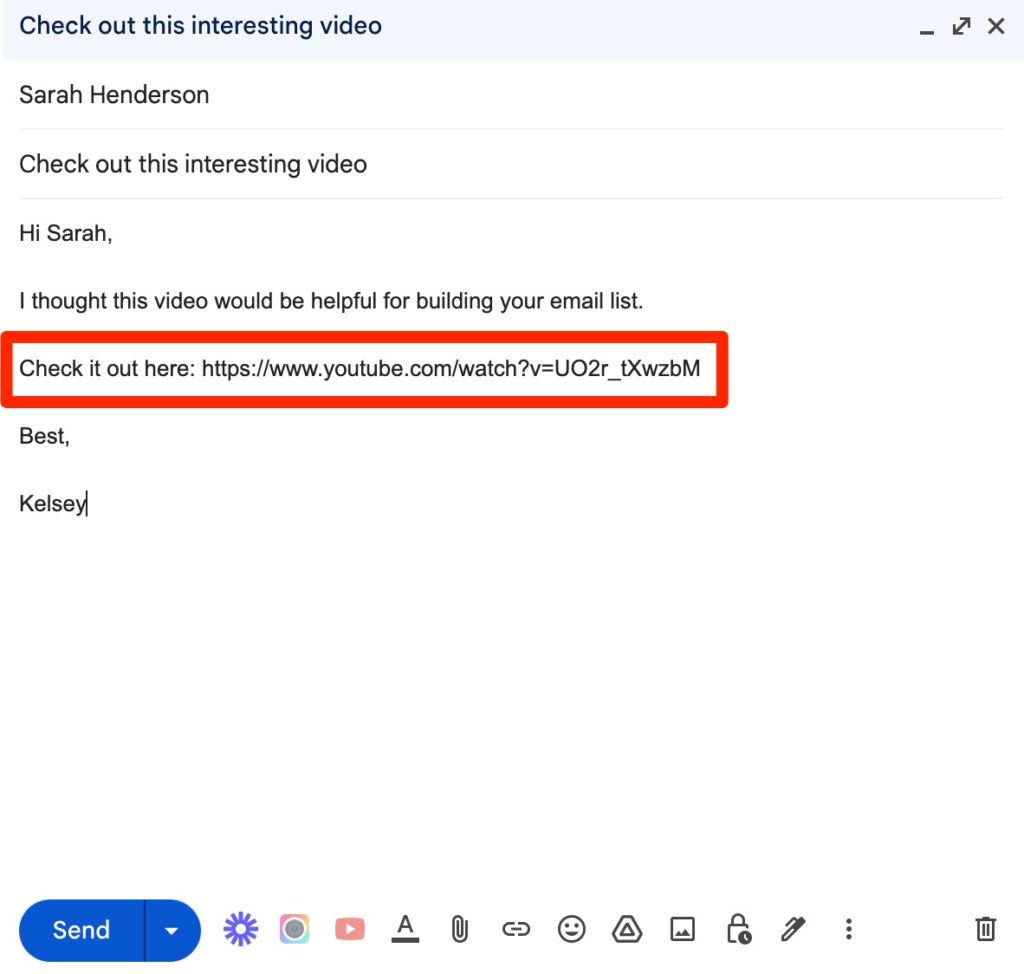Enable confidential mode
Image resolution: width=1024 pixels, height=974 pixels.
(x=738, y=929)
